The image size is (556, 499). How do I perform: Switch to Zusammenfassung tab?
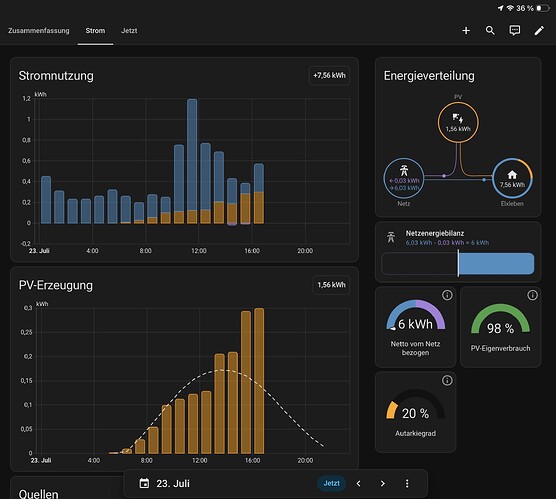pos(39,31)
